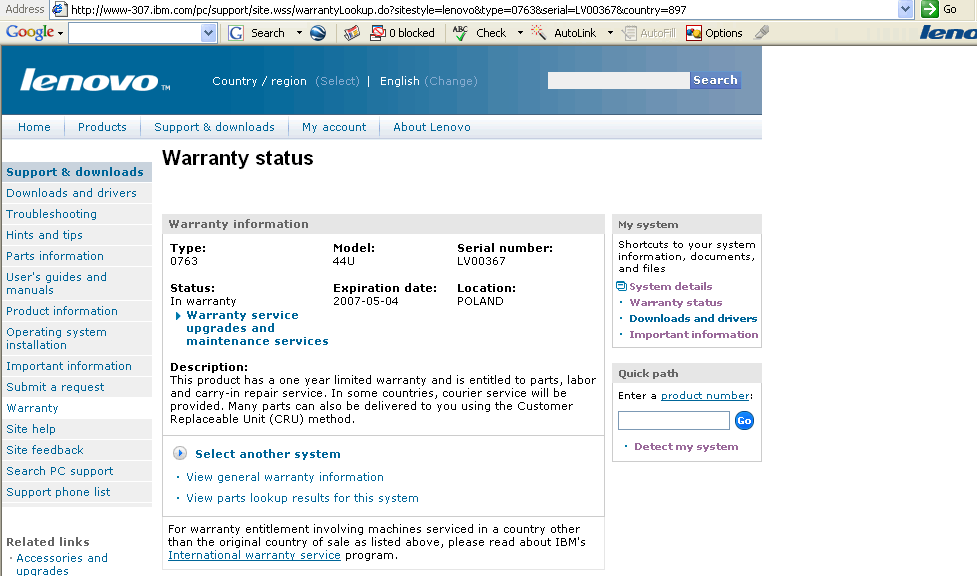The height and width of the screenshot is (576, 977).
Task: Click the product number link
Action: click(705, 396)
